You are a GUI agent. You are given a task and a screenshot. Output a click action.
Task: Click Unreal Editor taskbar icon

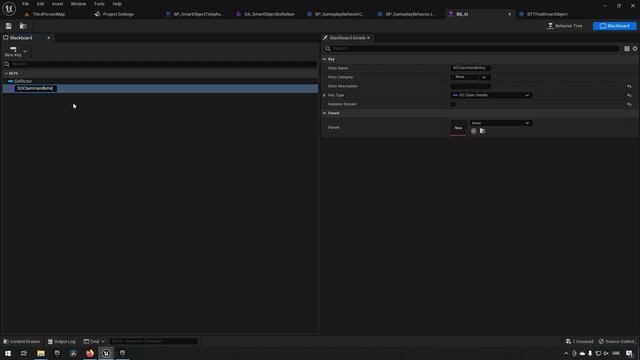coord(106,353)
